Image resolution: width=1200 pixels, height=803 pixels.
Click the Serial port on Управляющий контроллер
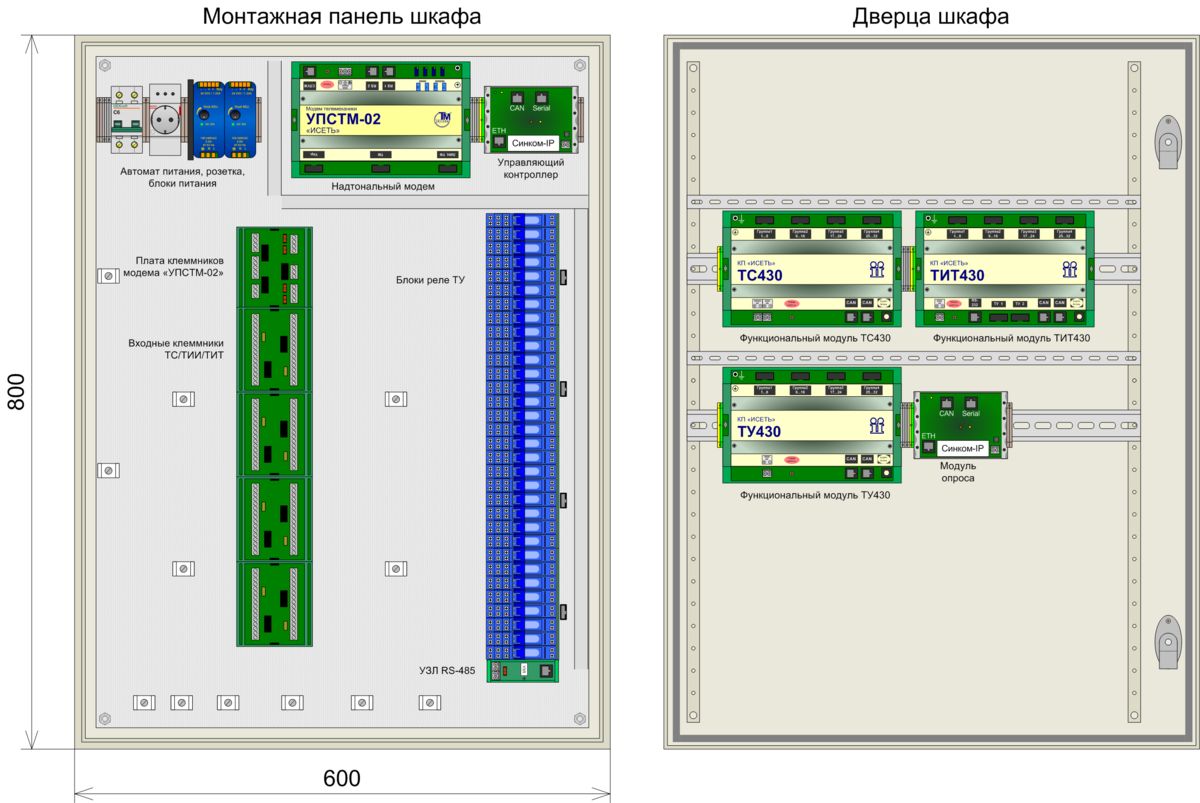pos(543,100)
